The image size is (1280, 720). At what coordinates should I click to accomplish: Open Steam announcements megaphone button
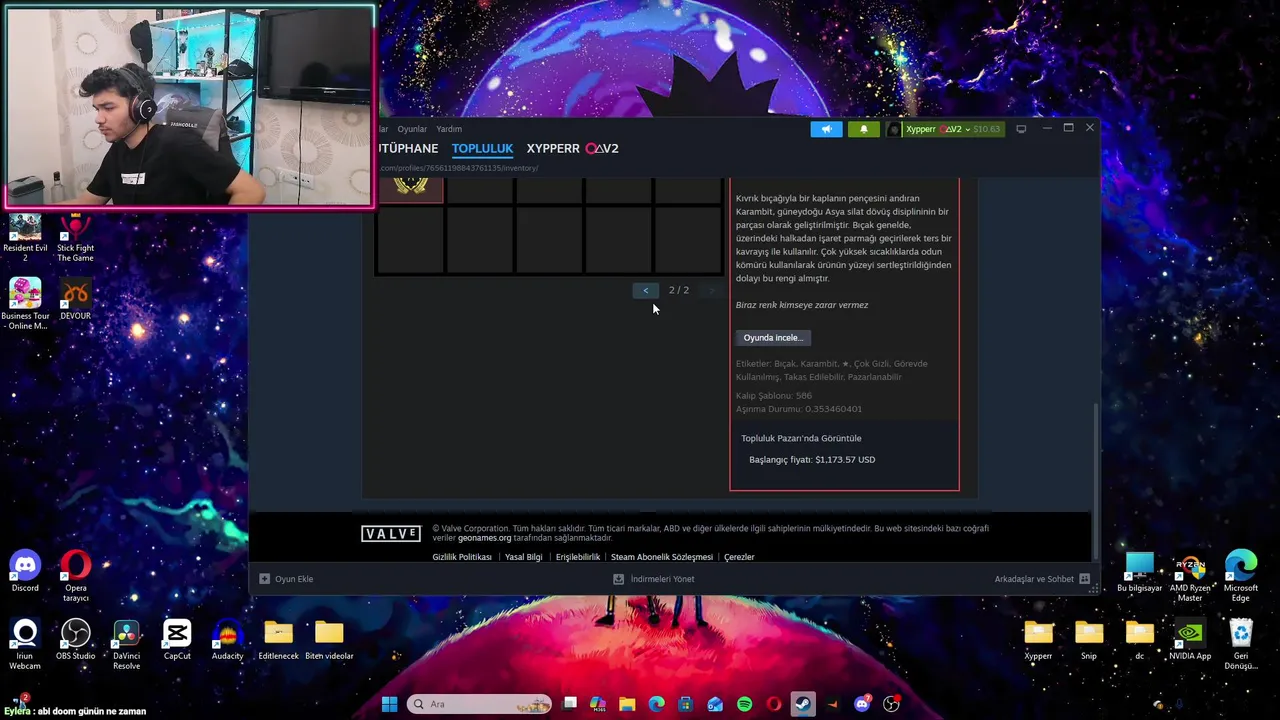[x=826, y=129]
